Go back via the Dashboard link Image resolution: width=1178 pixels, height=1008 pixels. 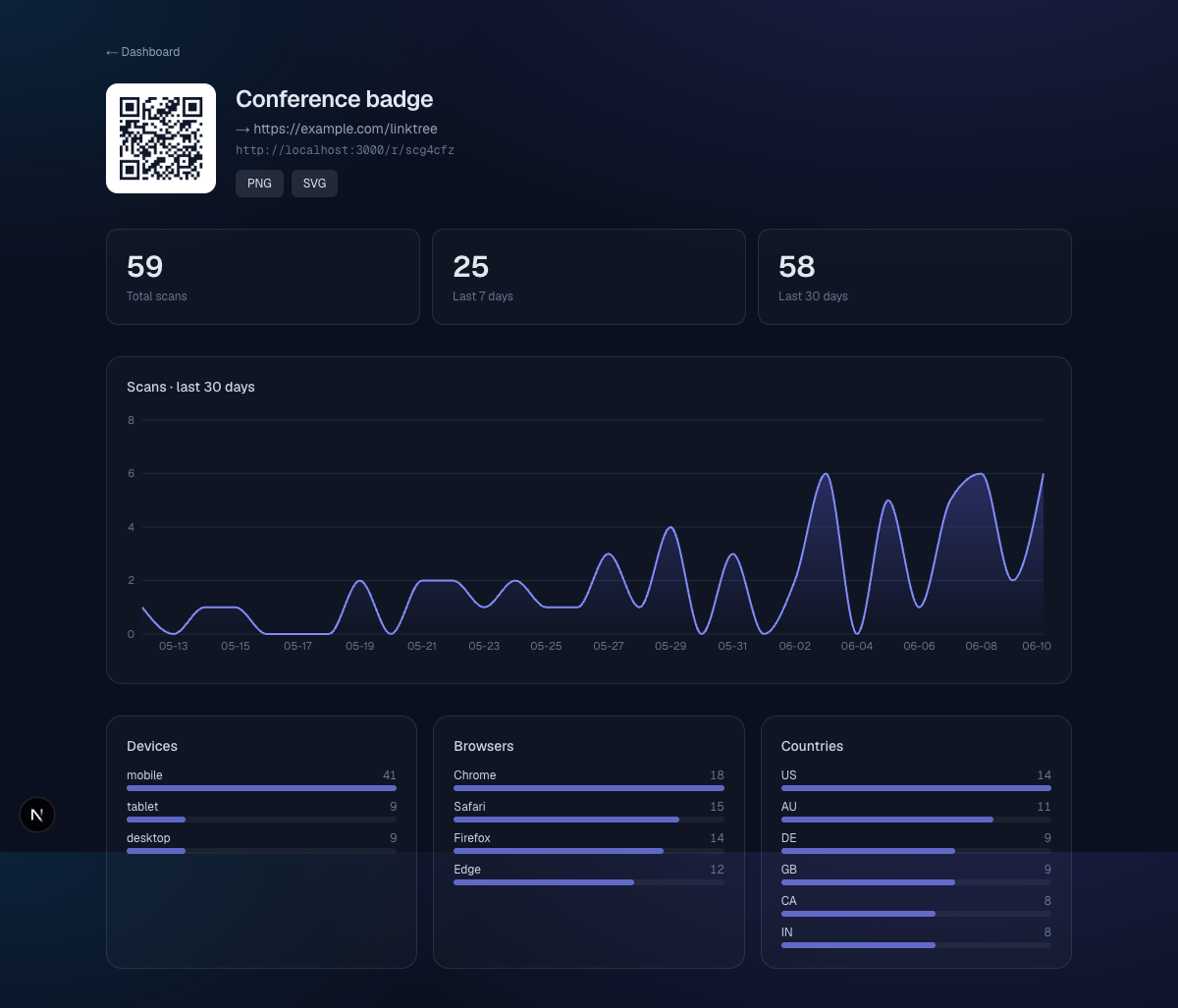pos(142,52)
